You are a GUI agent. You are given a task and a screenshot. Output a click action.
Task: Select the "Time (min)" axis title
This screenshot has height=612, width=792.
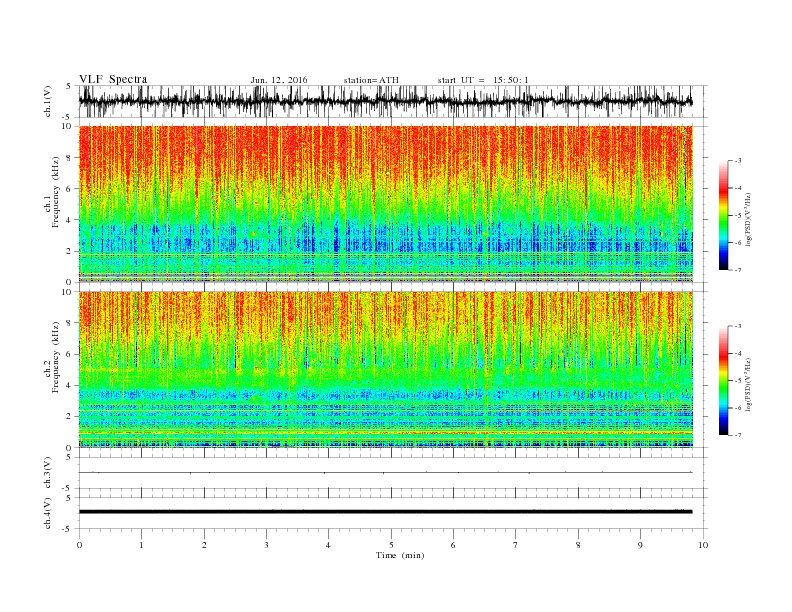click(400, 555)
